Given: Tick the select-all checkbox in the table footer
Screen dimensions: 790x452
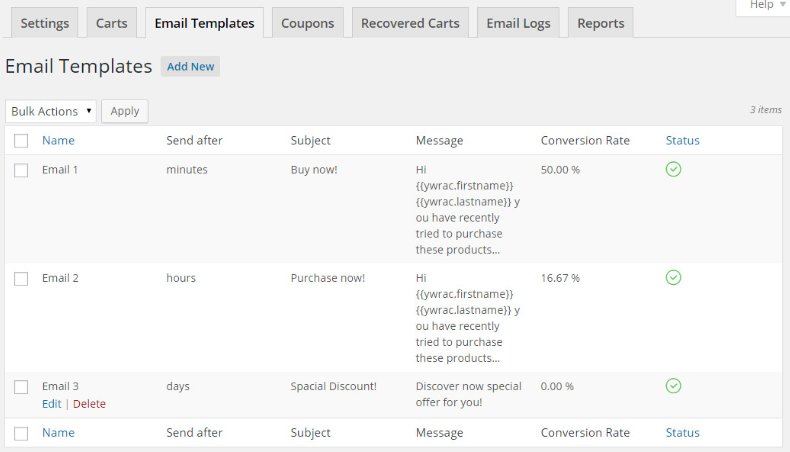Looking at the screenshot, I should (21, 433).
